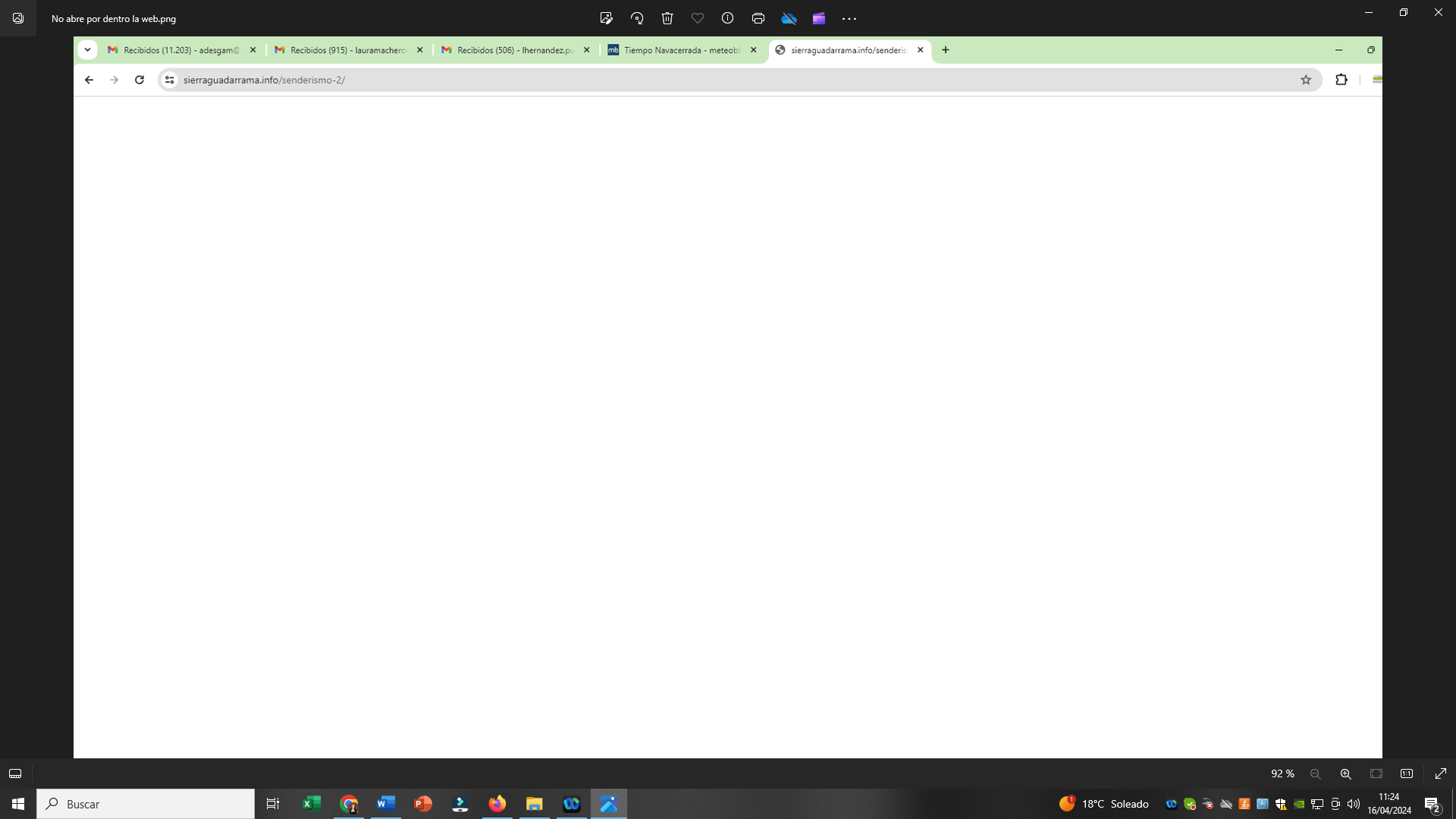Toggle the filmstrip view
The image size is (1456, 819).
pos(15,773)
